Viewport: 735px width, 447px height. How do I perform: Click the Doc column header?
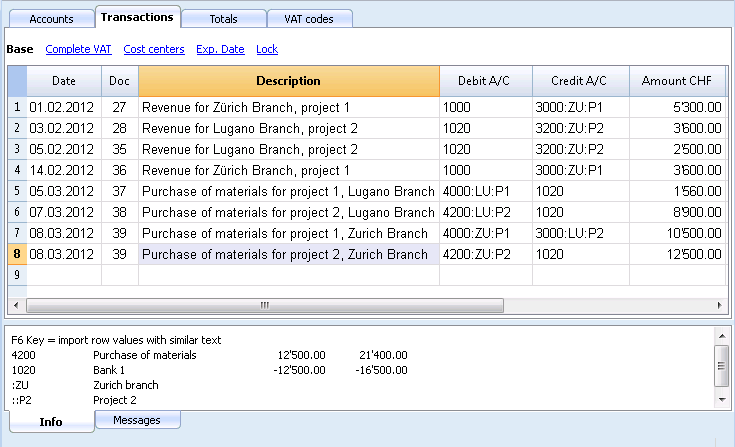(x=120, y=81)
